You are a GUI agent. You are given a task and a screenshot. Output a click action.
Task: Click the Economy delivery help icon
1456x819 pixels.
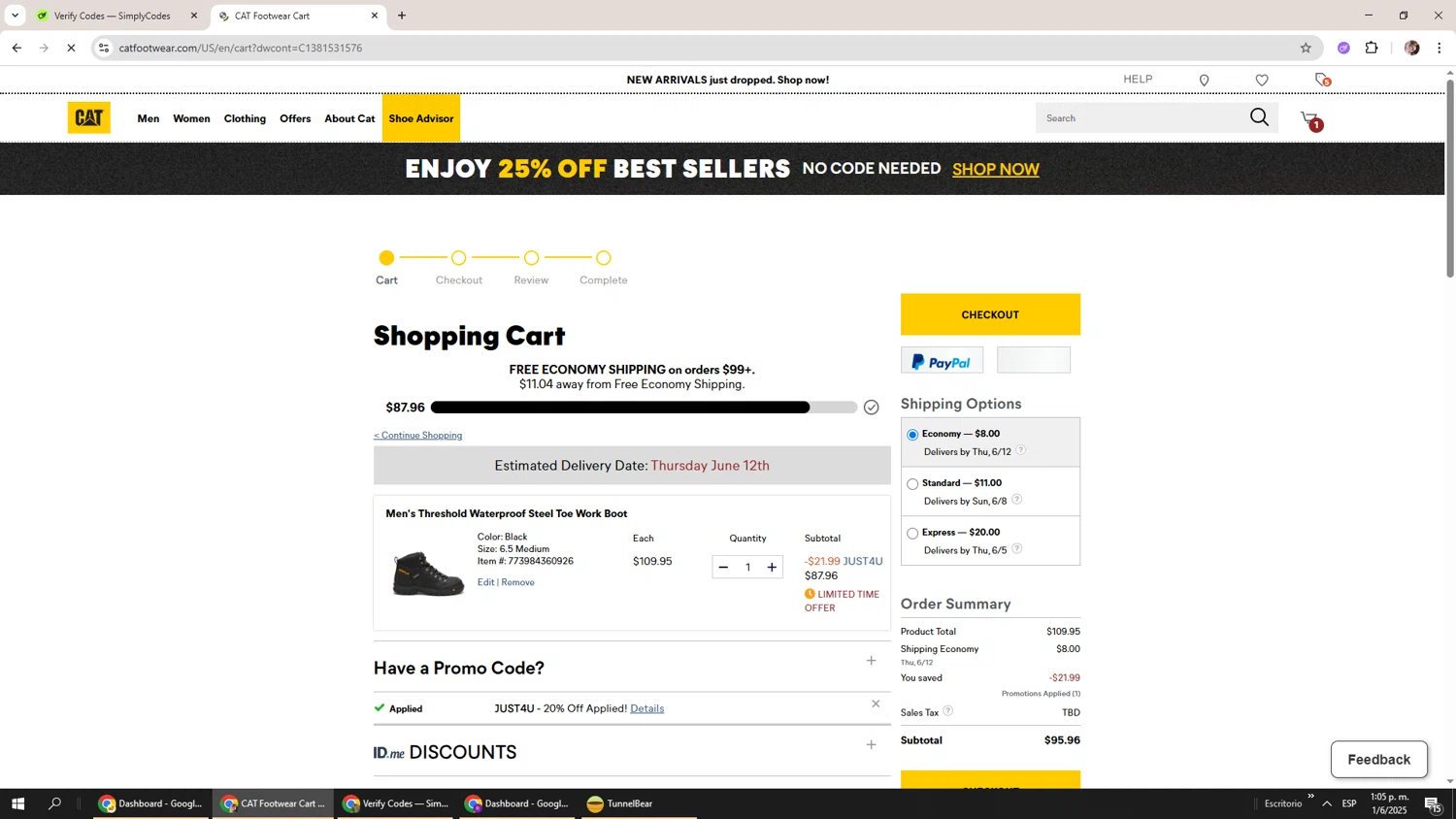(x=1020, y=450)
